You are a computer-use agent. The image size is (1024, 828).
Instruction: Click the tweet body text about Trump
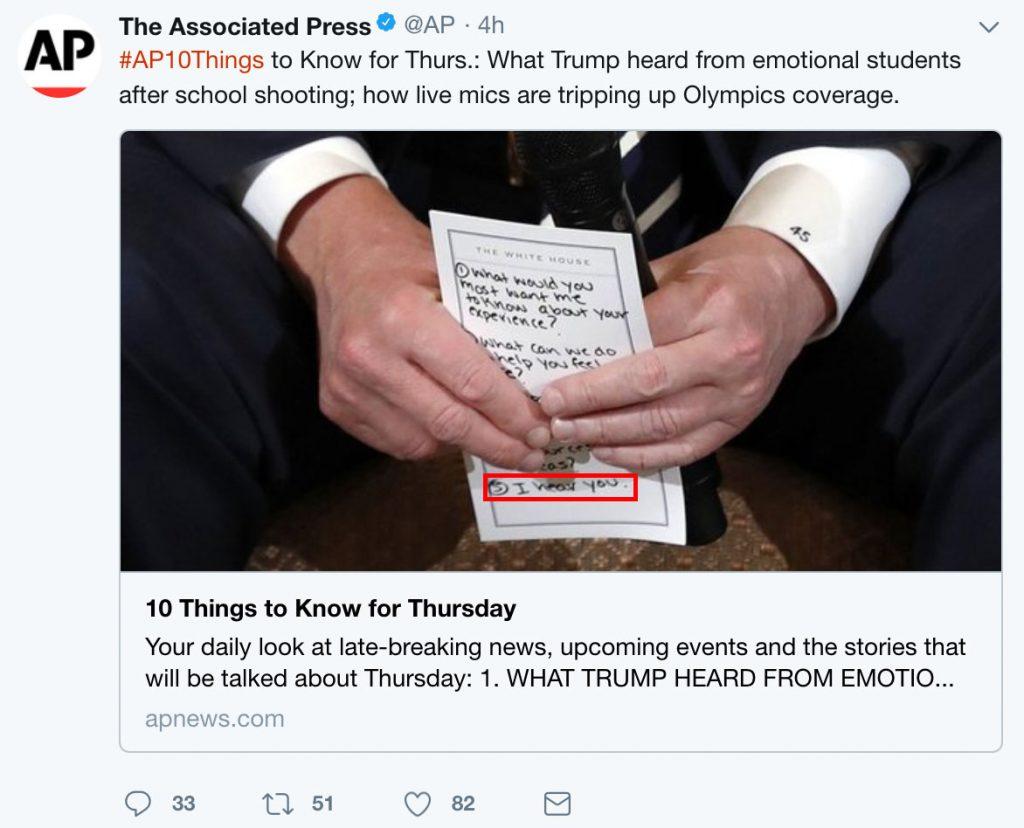click(x=539, y=77)
